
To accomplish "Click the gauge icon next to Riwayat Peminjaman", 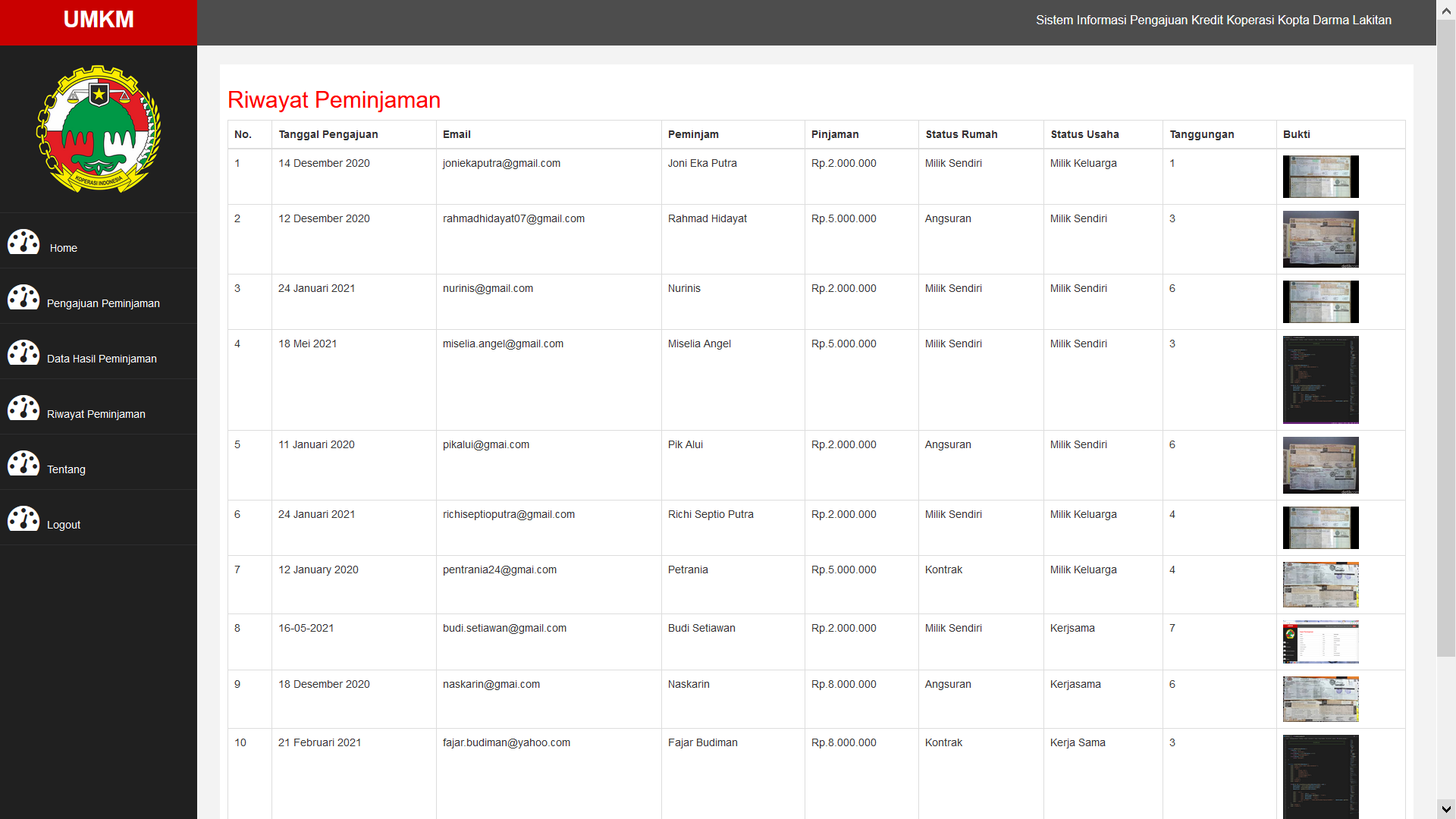I will (24, 408).
